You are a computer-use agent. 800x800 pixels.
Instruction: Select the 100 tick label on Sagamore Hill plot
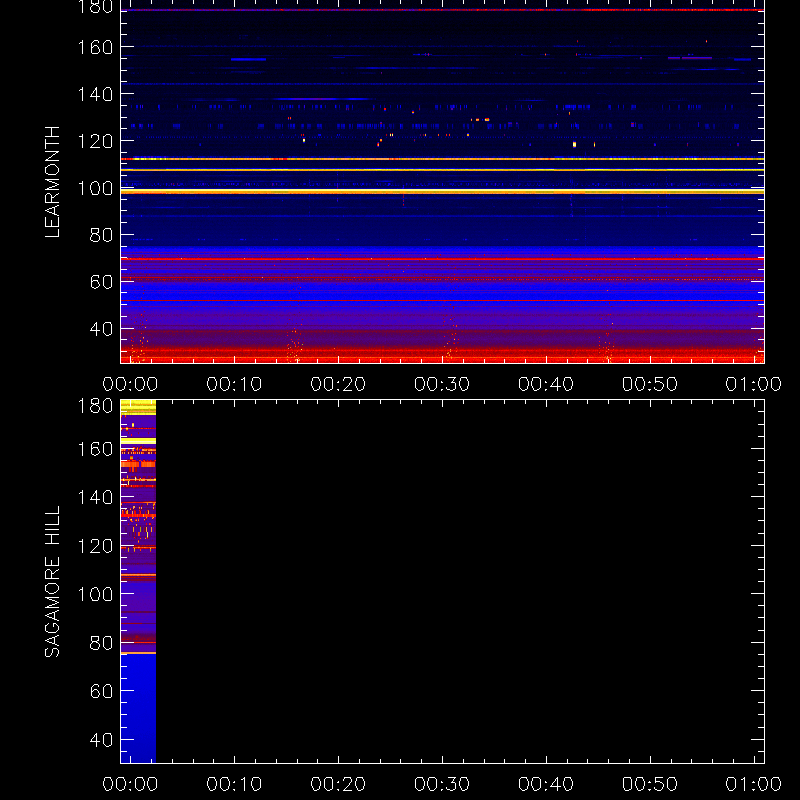click(x=95, y=594)
